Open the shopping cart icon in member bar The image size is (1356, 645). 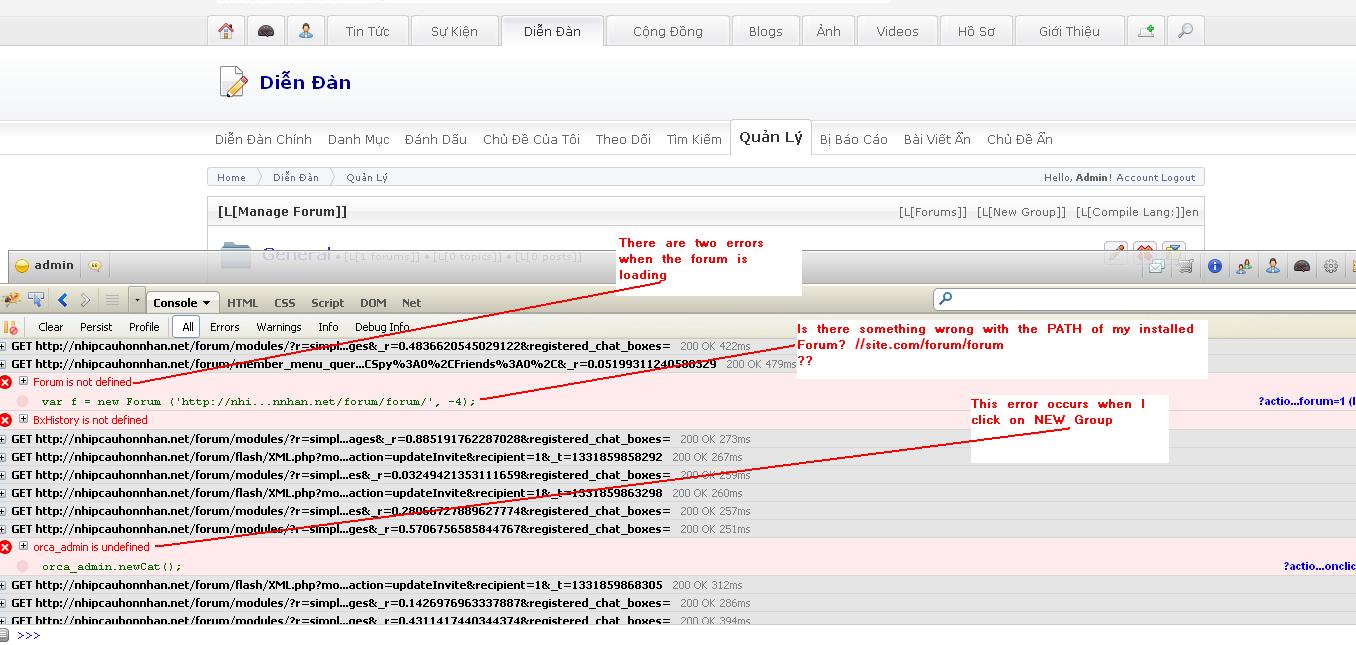[x=1186, y=266]
